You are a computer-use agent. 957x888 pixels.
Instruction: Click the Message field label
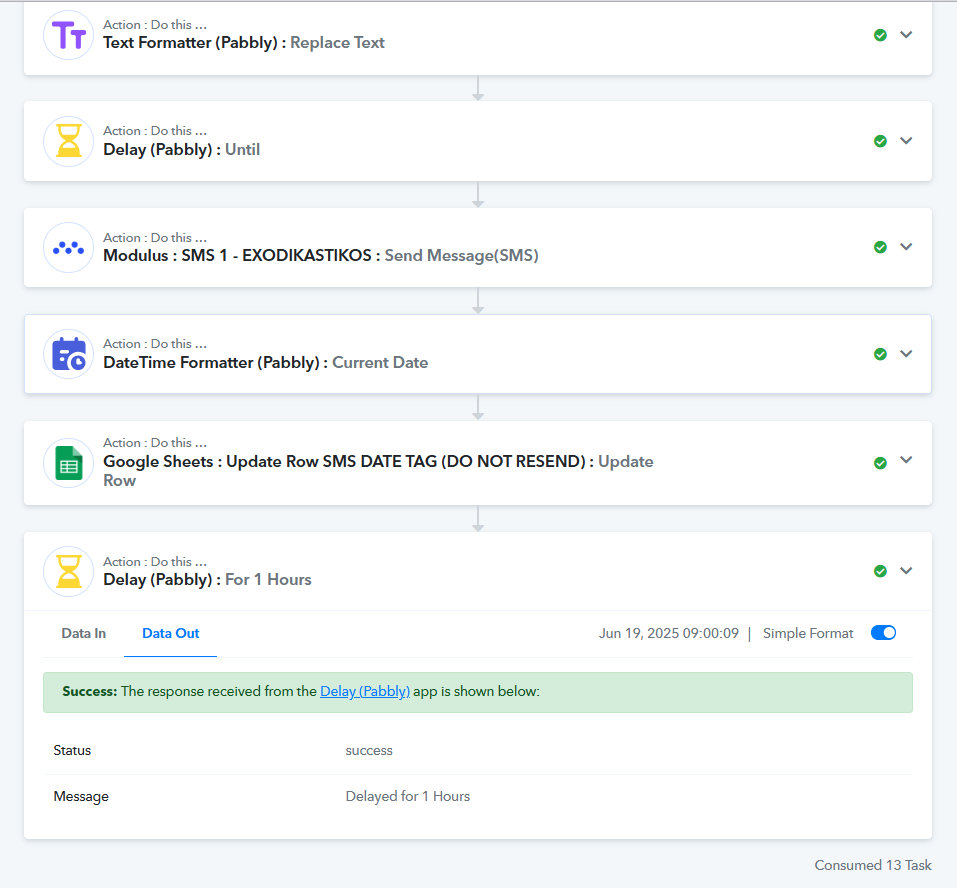click(x=81, y=796)
